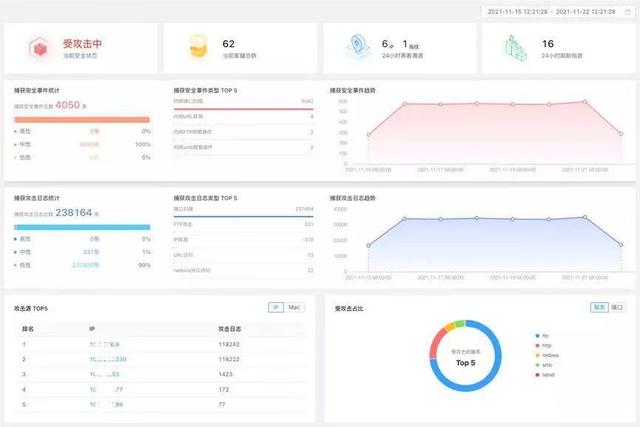Select the IP tab in 攻击源 TOP5

pyautogui.click(x=276, y=307)
